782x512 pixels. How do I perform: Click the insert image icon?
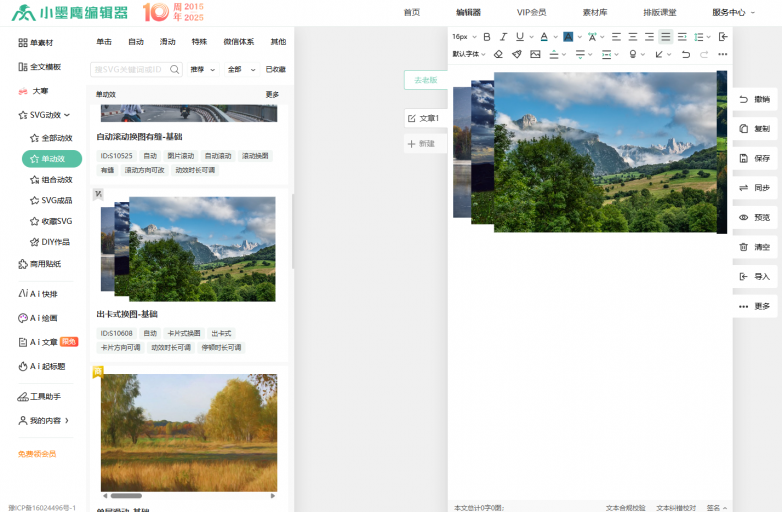535,54
